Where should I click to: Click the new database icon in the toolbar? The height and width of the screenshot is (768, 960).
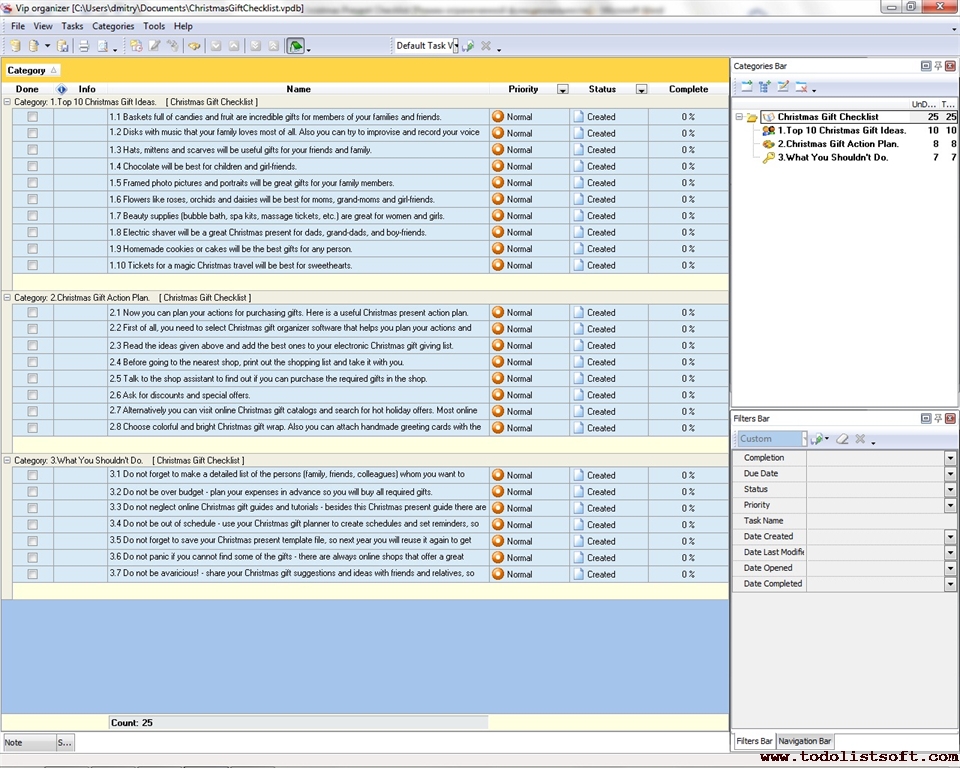tap(15, 46)
